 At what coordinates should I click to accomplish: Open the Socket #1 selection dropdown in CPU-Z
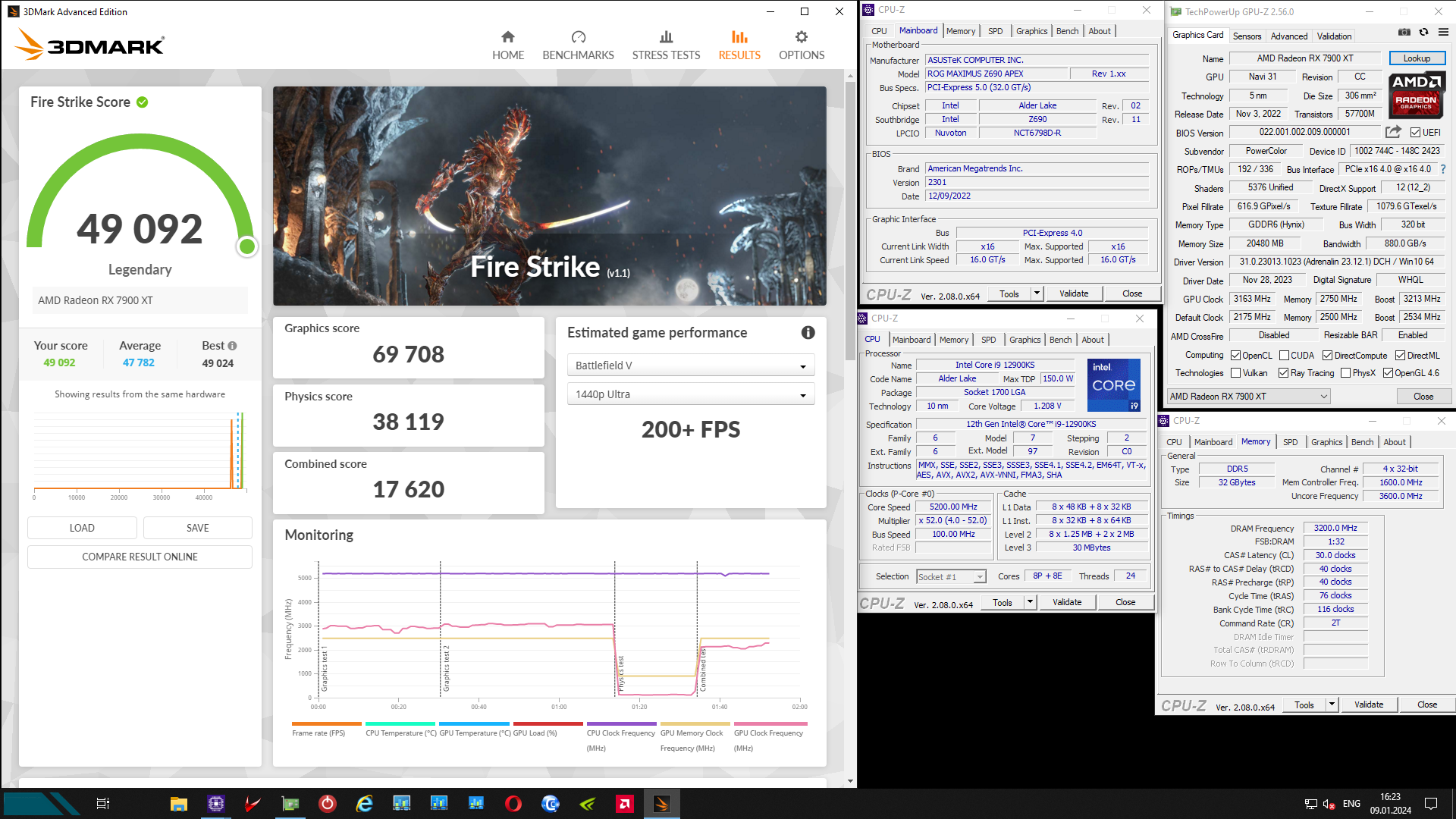[951, 577]
